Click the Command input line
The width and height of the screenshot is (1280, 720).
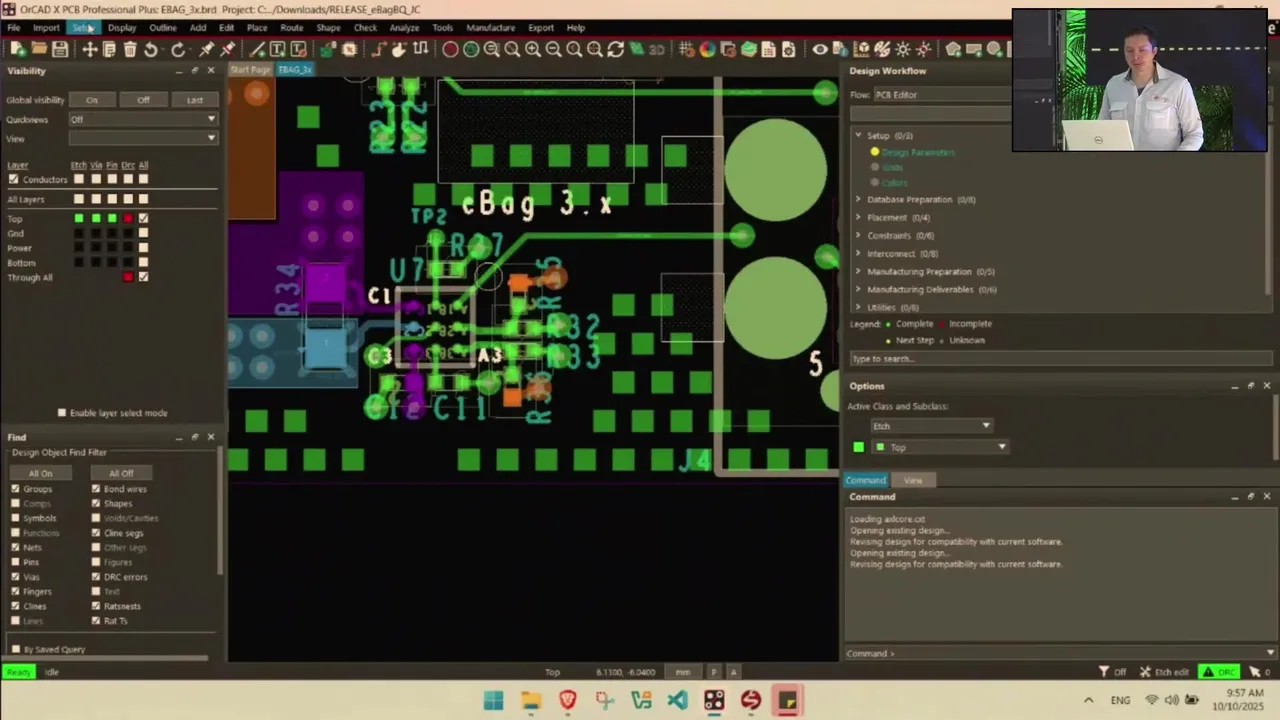click(1060, 653)
